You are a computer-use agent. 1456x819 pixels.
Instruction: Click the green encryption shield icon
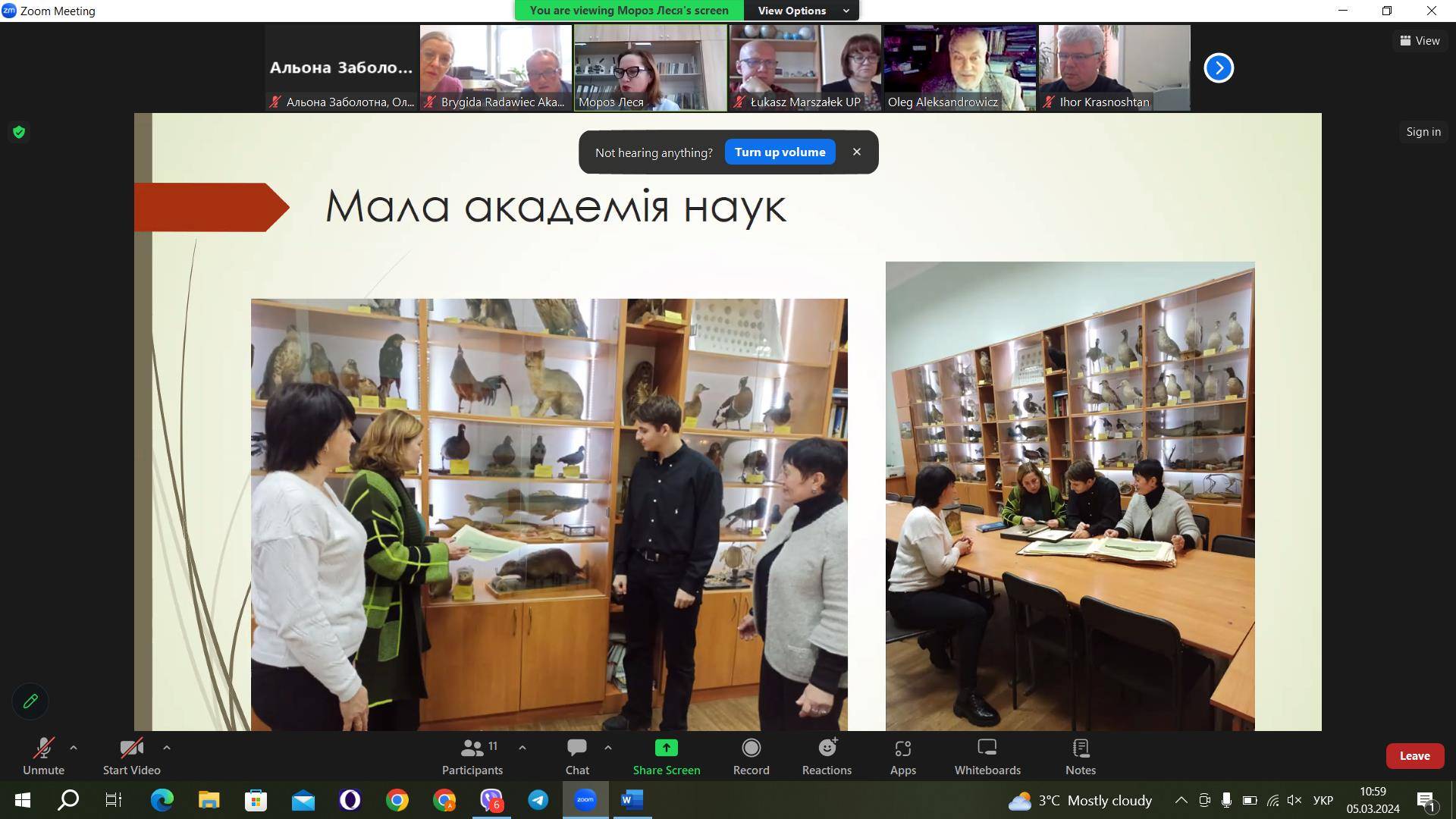pyautogui.click(x=19, y=132)
